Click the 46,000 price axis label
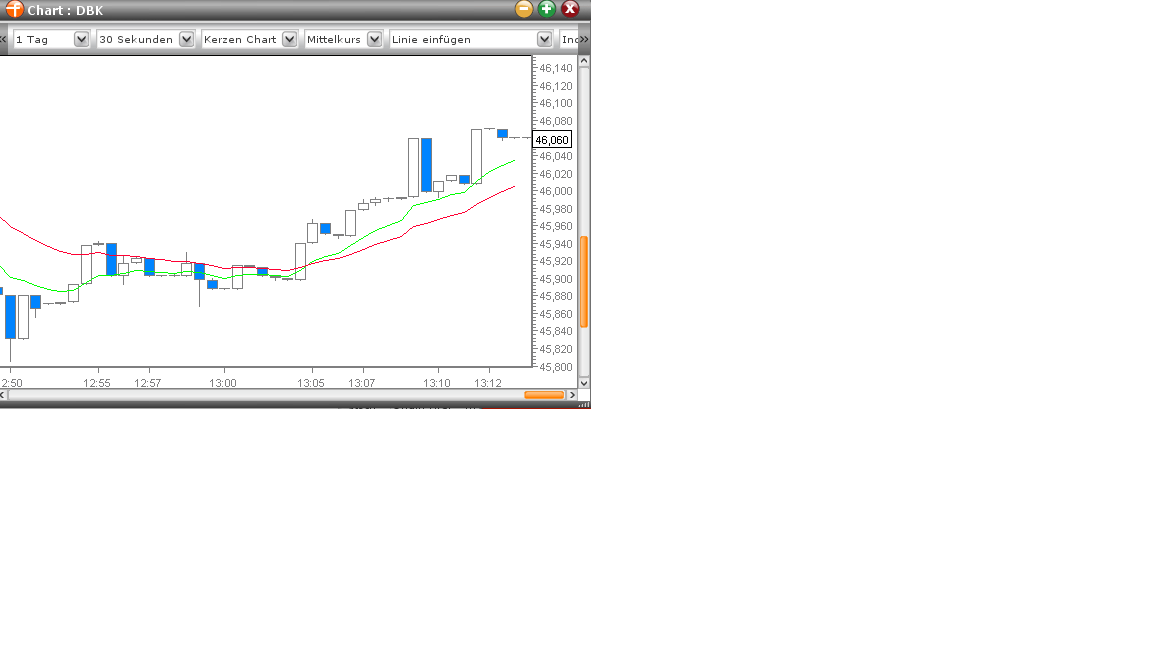 [555, 191]
